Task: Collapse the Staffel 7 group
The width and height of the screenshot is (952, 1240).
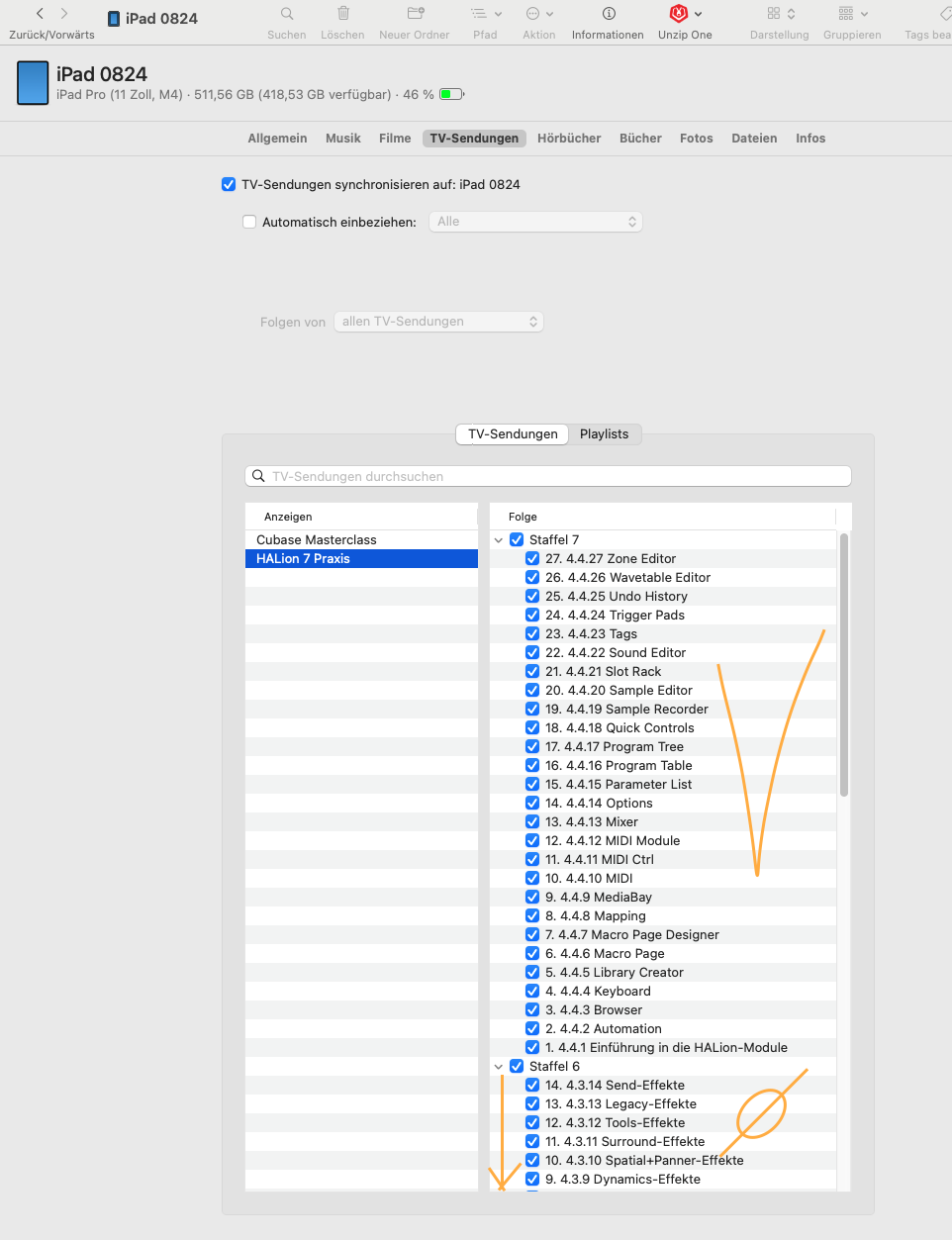Action: 499,540
